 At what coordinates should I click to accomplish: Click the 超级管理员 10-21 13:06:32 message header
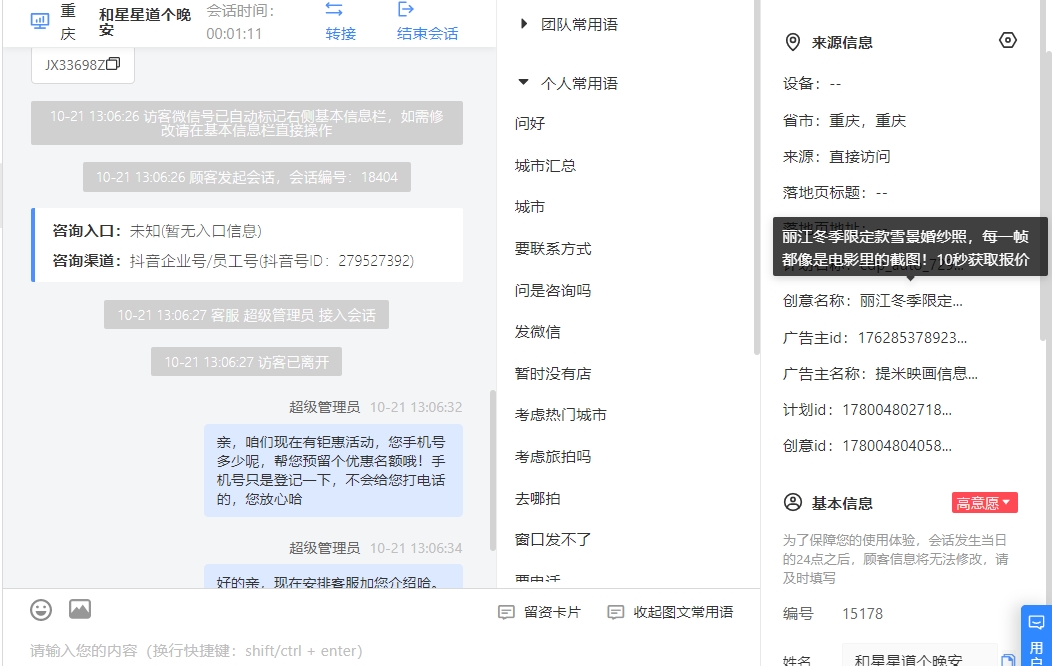point(376,407)
